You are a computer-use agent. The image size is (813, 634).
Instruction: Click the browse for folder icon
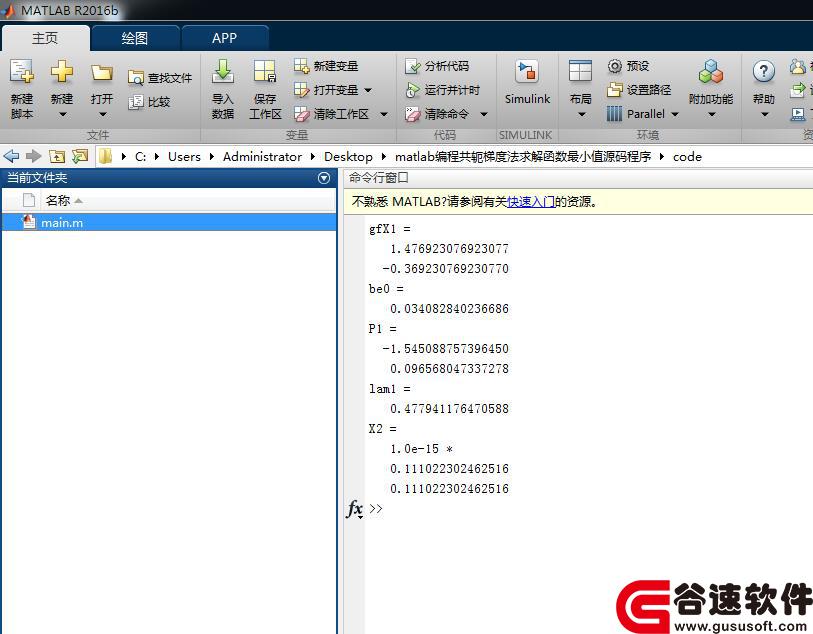(x=80, y=156)
